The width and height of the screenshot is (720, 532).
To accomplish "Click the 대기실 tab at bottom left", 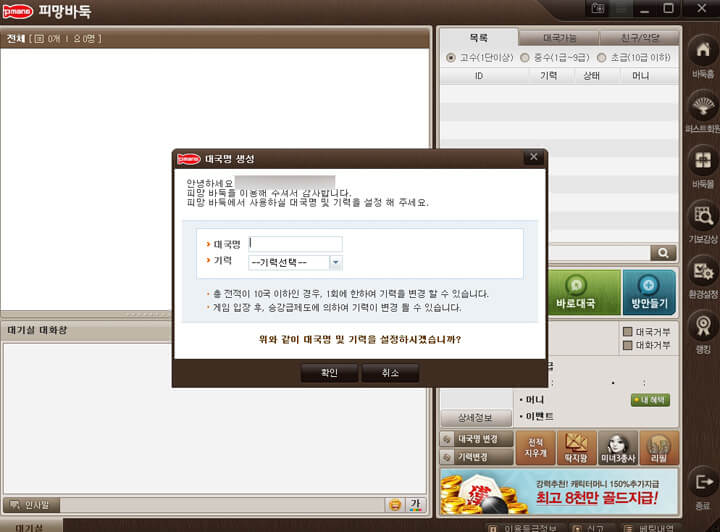I will coord(30,526).
